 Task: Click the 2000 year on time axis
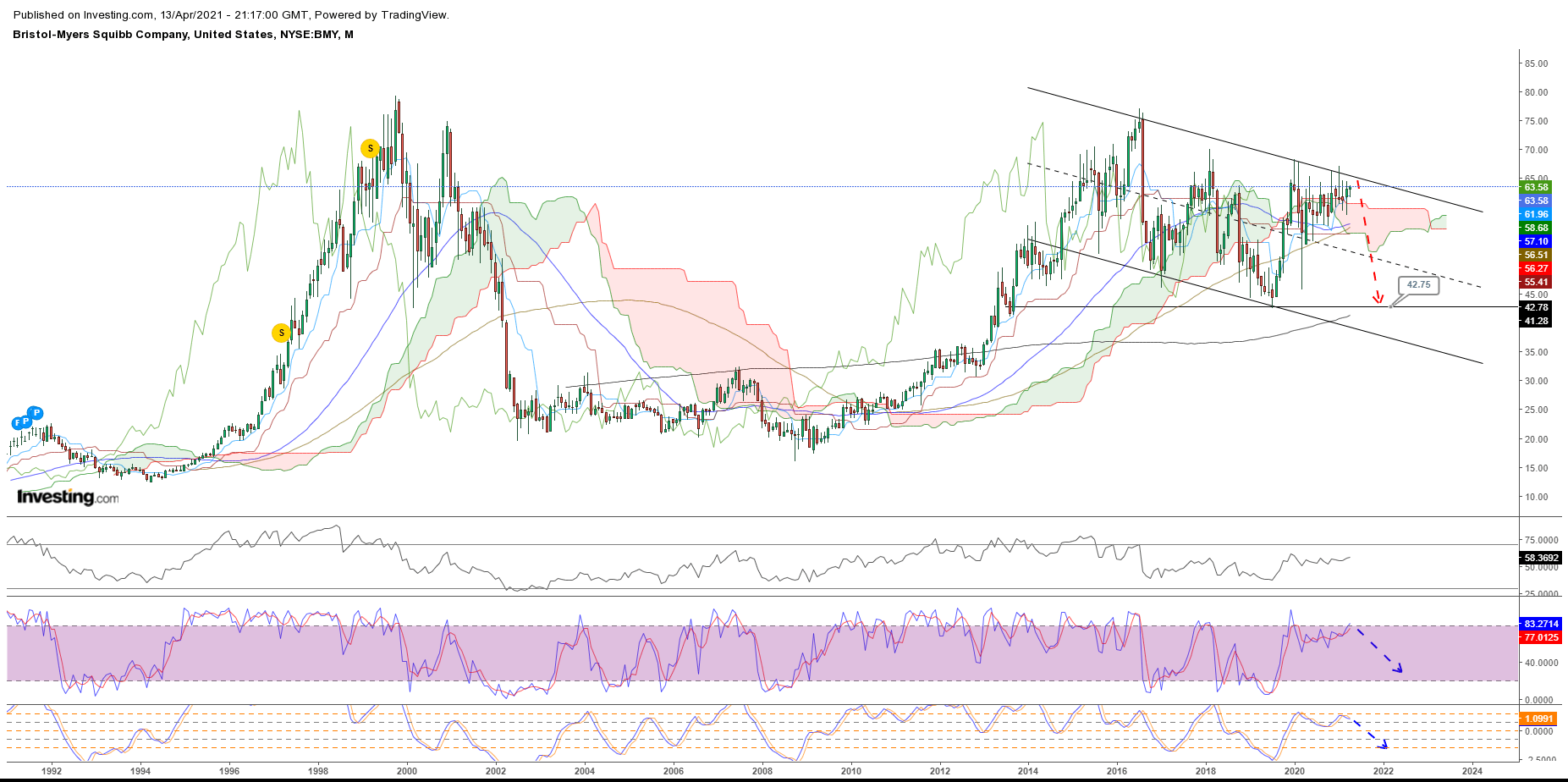[407, 771]
